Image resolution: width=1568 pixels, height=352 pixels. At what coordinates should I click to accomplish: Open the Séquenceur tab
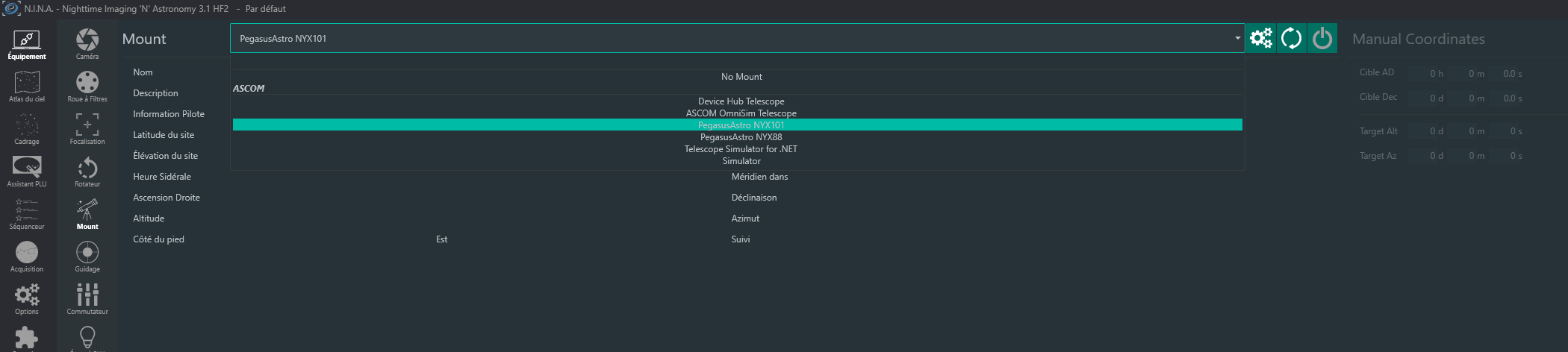click(x=27, y=213)
